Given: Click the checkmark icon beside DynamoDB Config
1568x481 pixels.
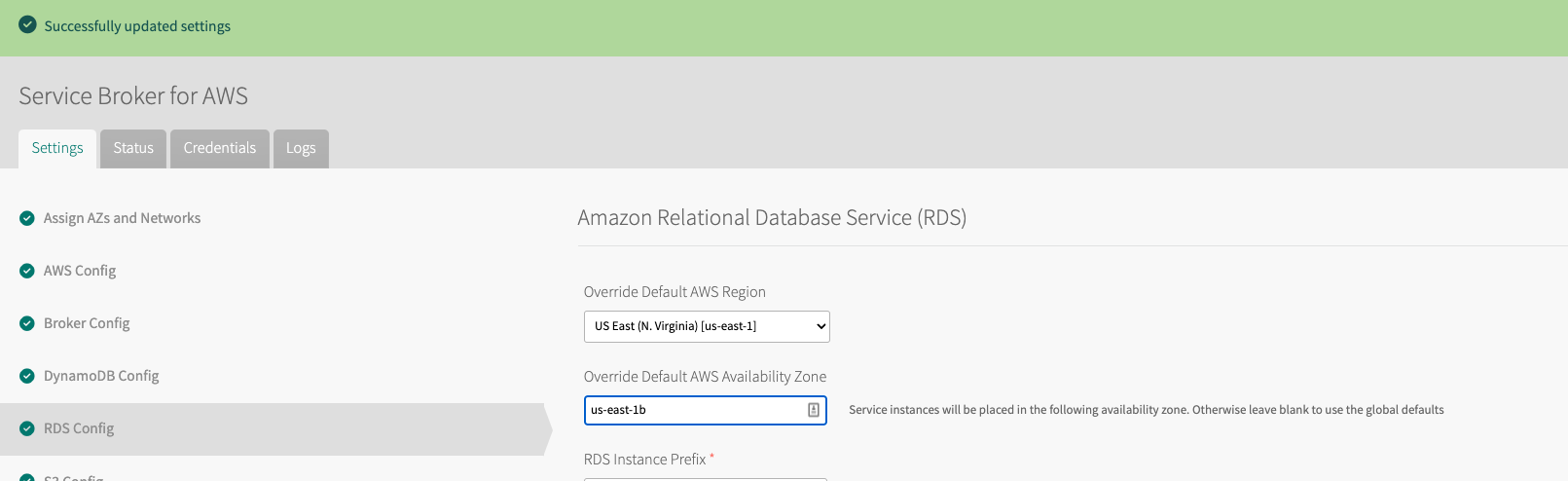Looking at the screenshot, I should (x=27, y=376).
